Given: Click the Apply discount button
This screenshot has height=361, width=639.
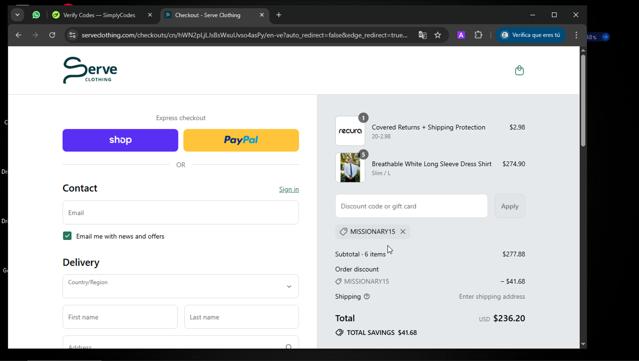Looking at the screenshot, I should [510, 206].
